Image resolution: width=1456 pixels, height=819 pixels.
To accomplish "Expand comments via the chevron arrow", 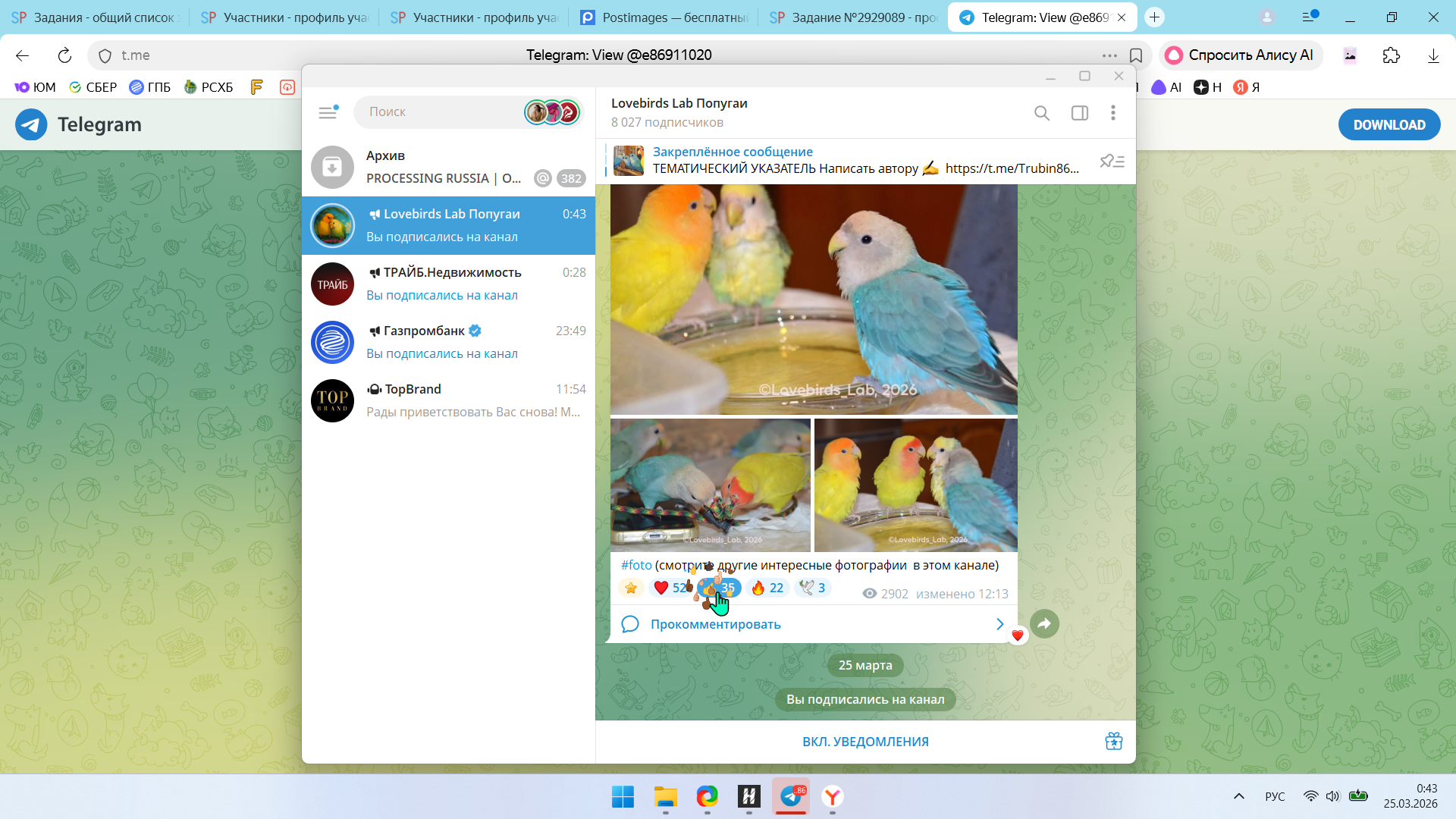I will pos(999,624).
